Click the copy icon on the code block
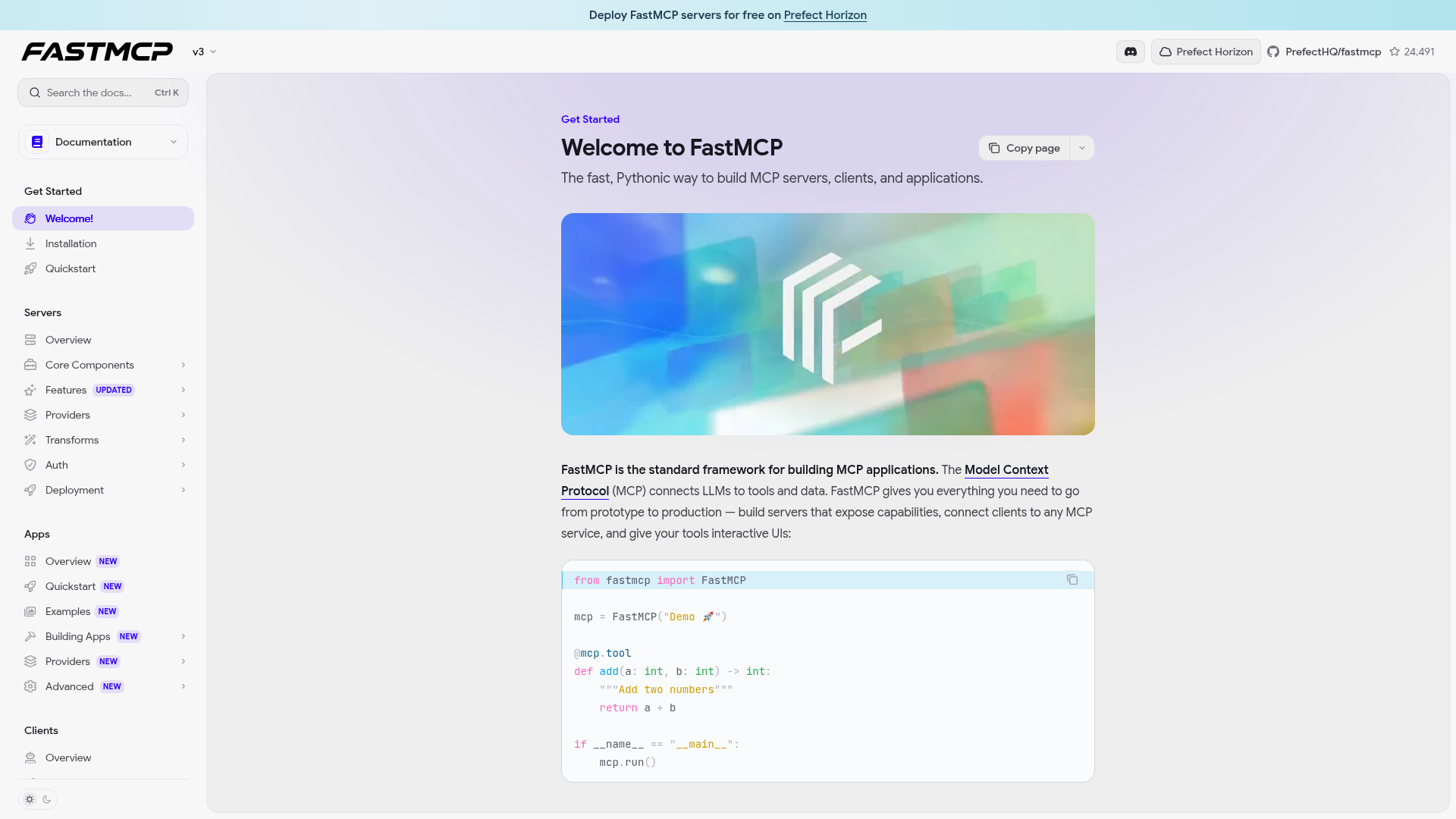The height and width of the screenshot is (819, 1456). (x=1072, y=579)
